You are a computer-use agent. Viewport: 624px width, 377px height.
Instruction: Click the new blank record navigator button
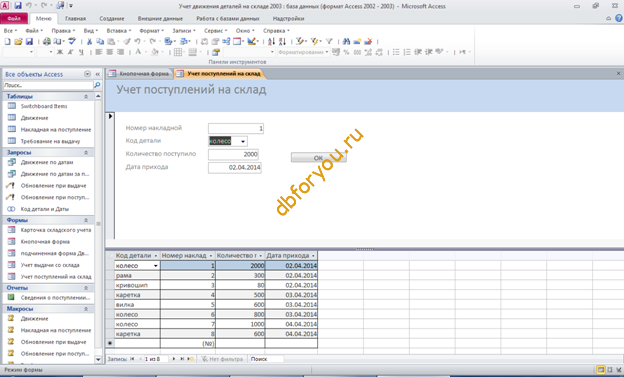(191, 359)
